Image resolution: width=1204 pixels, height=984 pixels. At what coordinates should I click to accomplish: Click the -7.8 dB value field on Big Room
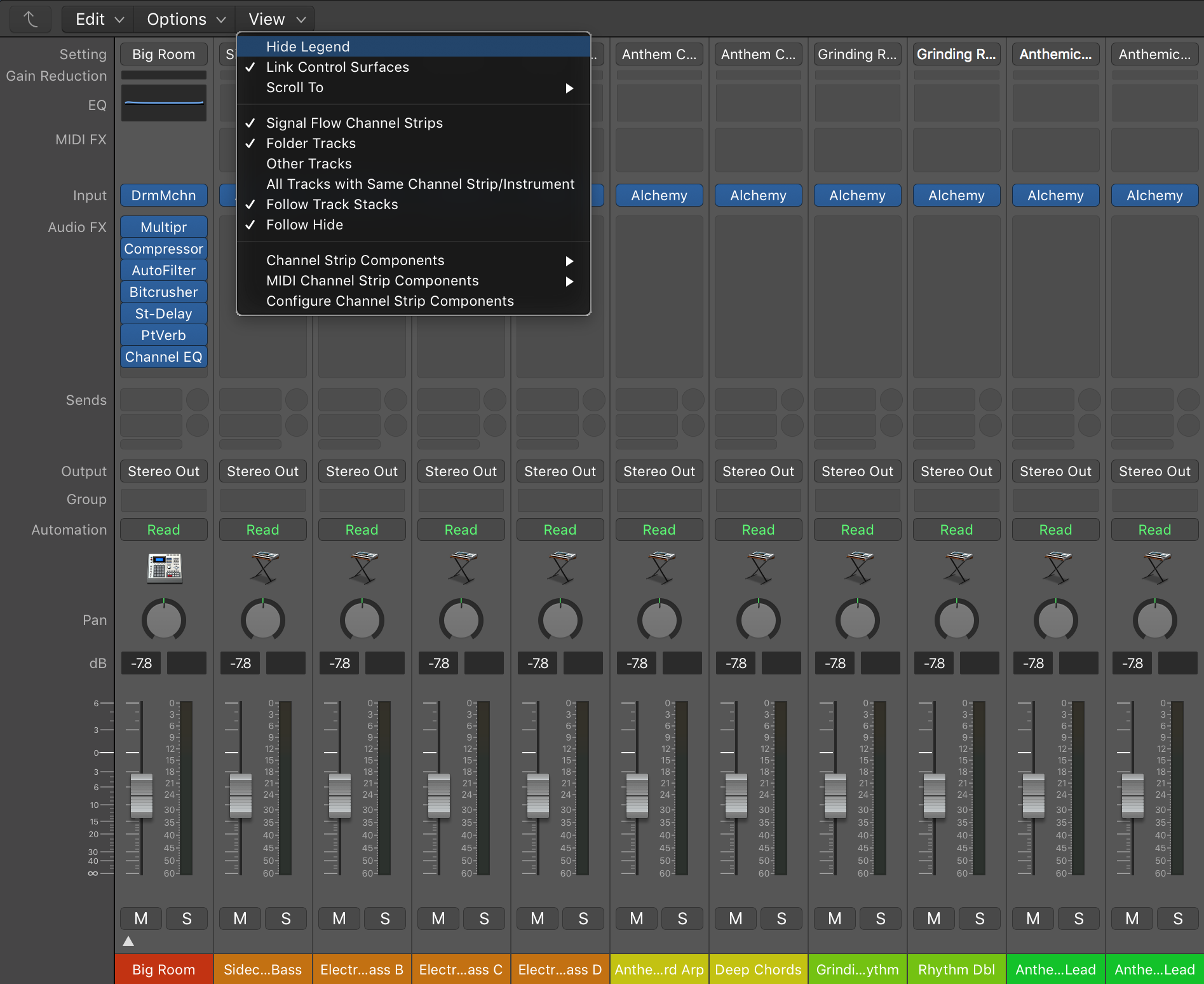140,663
